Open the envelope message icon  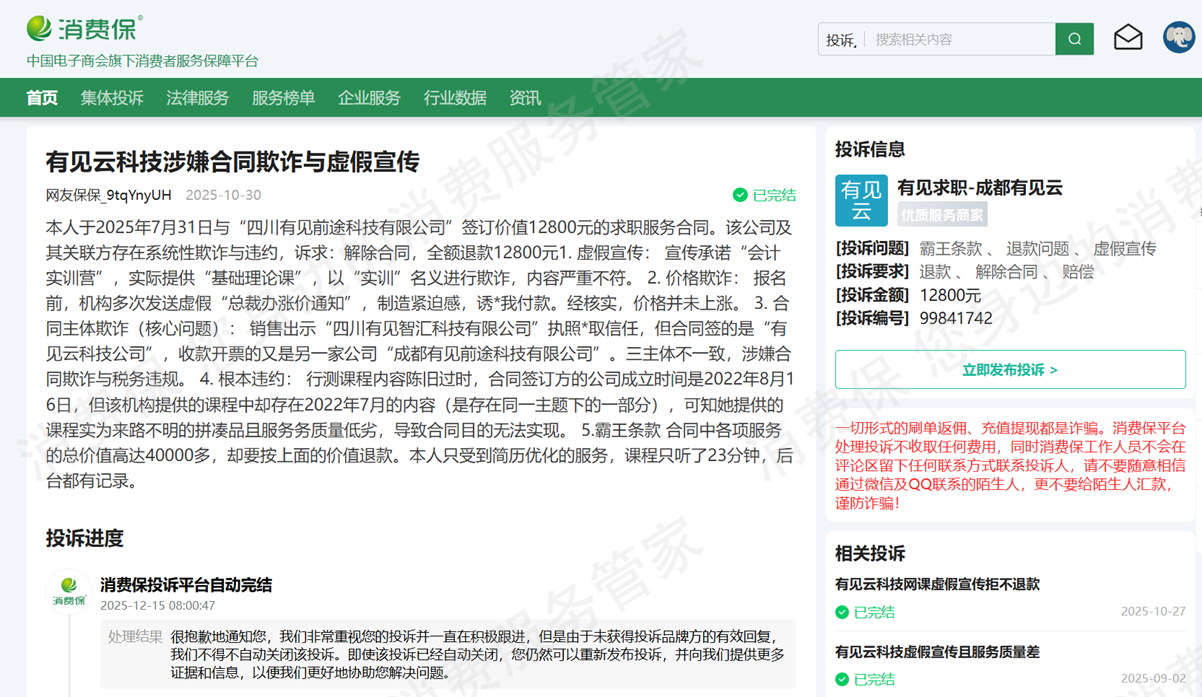tap(1128, 38)
